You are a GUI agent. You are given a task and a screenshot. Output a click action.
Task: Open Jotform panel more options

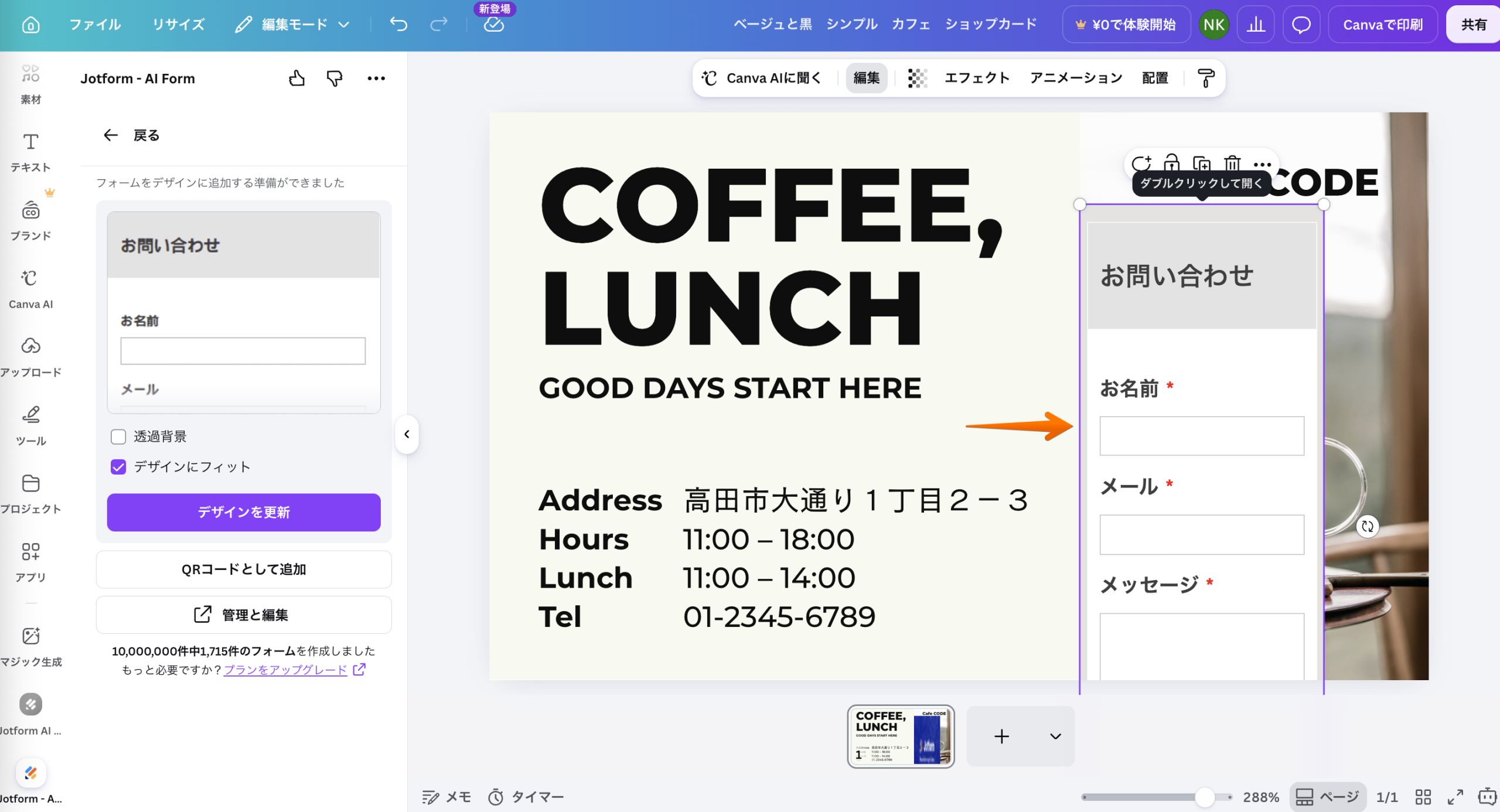pyautogui.click(x=376, y=78)
